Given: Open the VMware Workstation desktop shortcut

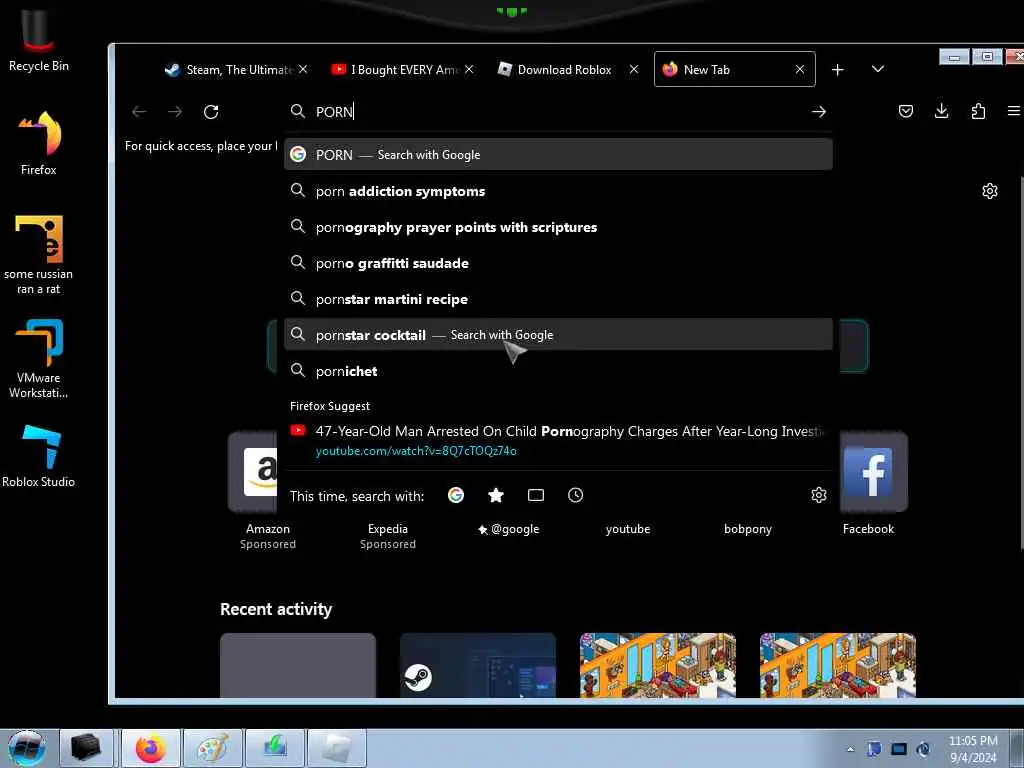Looking at the screenshot, I should pos(39,358).
